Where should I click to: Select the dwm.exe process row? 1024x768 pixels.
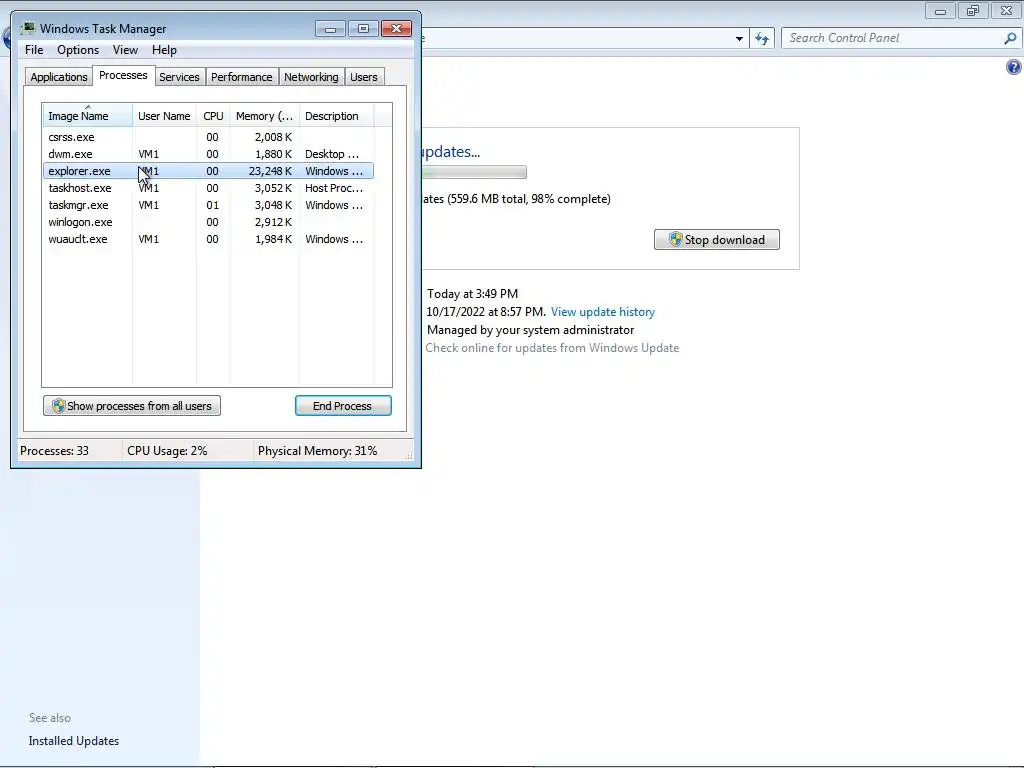click(208, 154)
